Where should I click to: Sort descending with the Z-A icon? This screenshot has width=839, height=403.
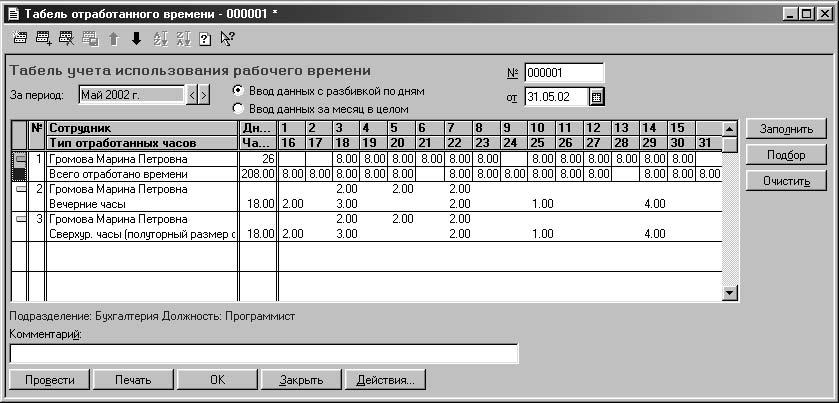click(x=184, y=39)
